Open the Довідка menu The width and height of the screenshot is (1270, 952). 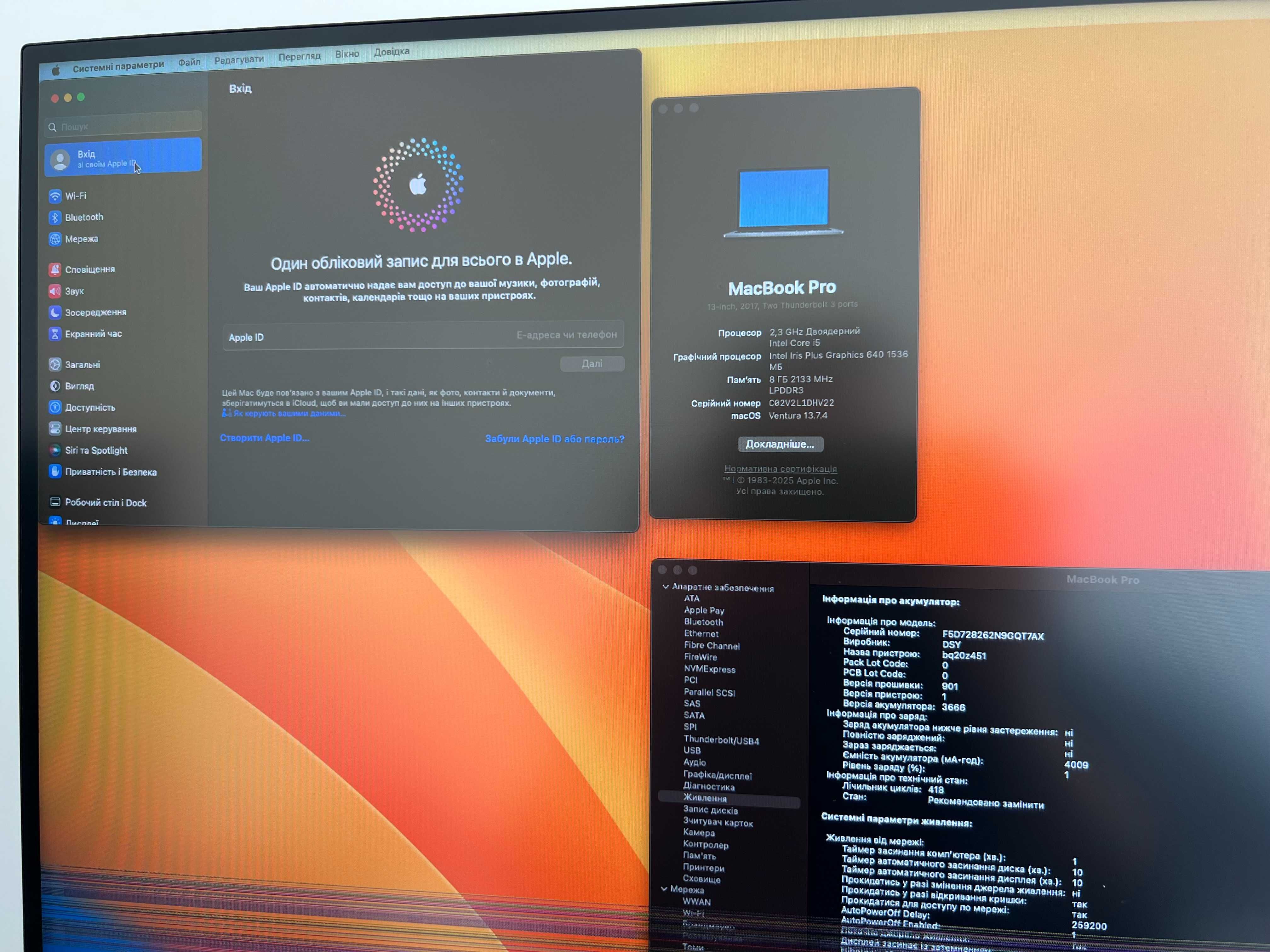392,52
